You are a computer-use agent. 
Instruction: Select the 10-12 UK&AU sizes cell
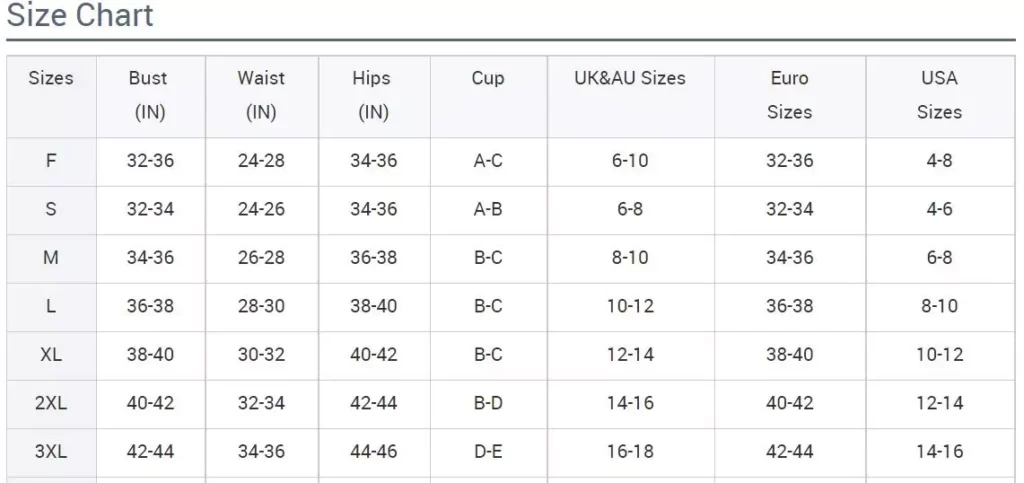630,306
